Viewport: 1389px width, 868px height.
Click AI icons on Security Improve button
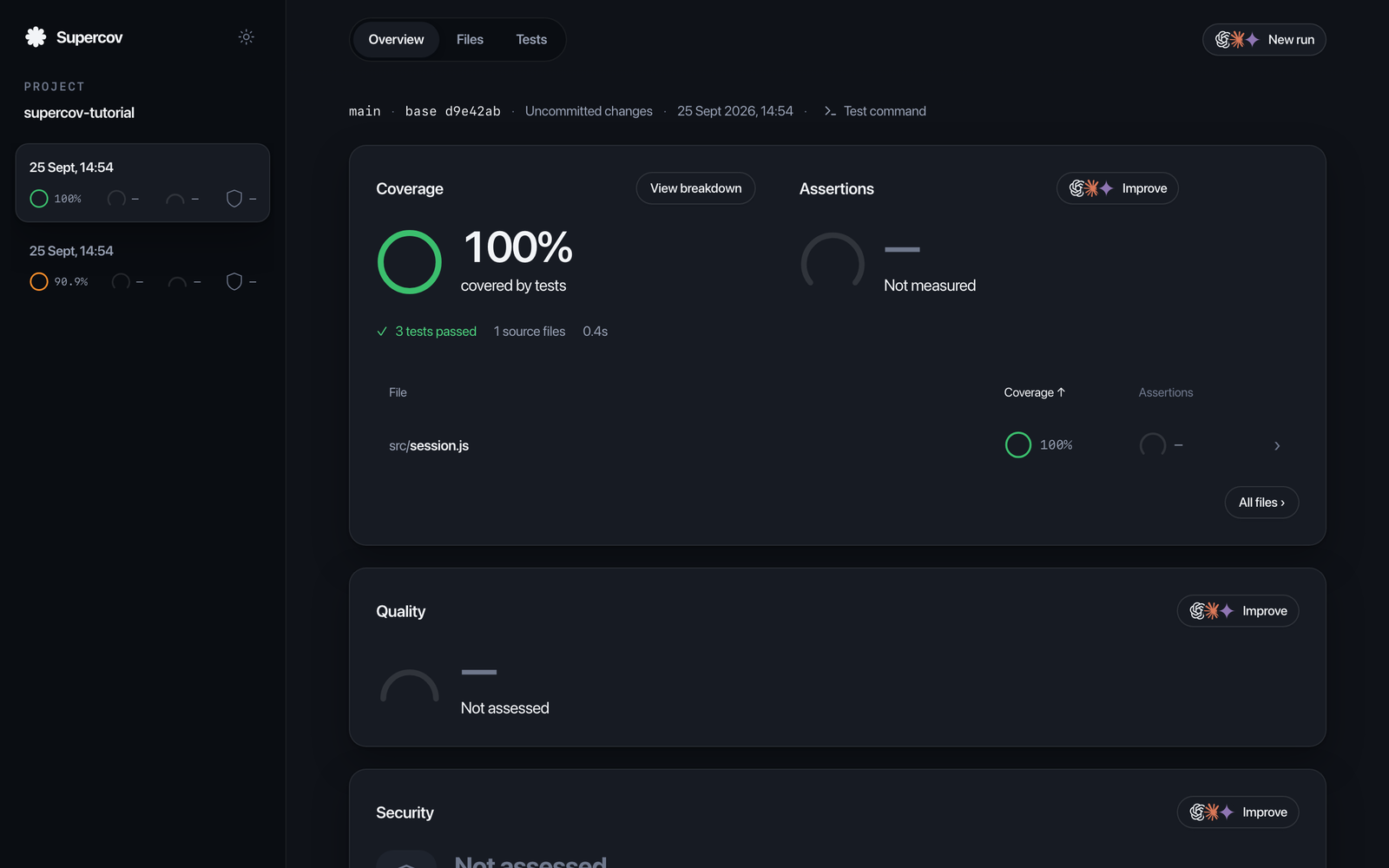coord(1212,812)
